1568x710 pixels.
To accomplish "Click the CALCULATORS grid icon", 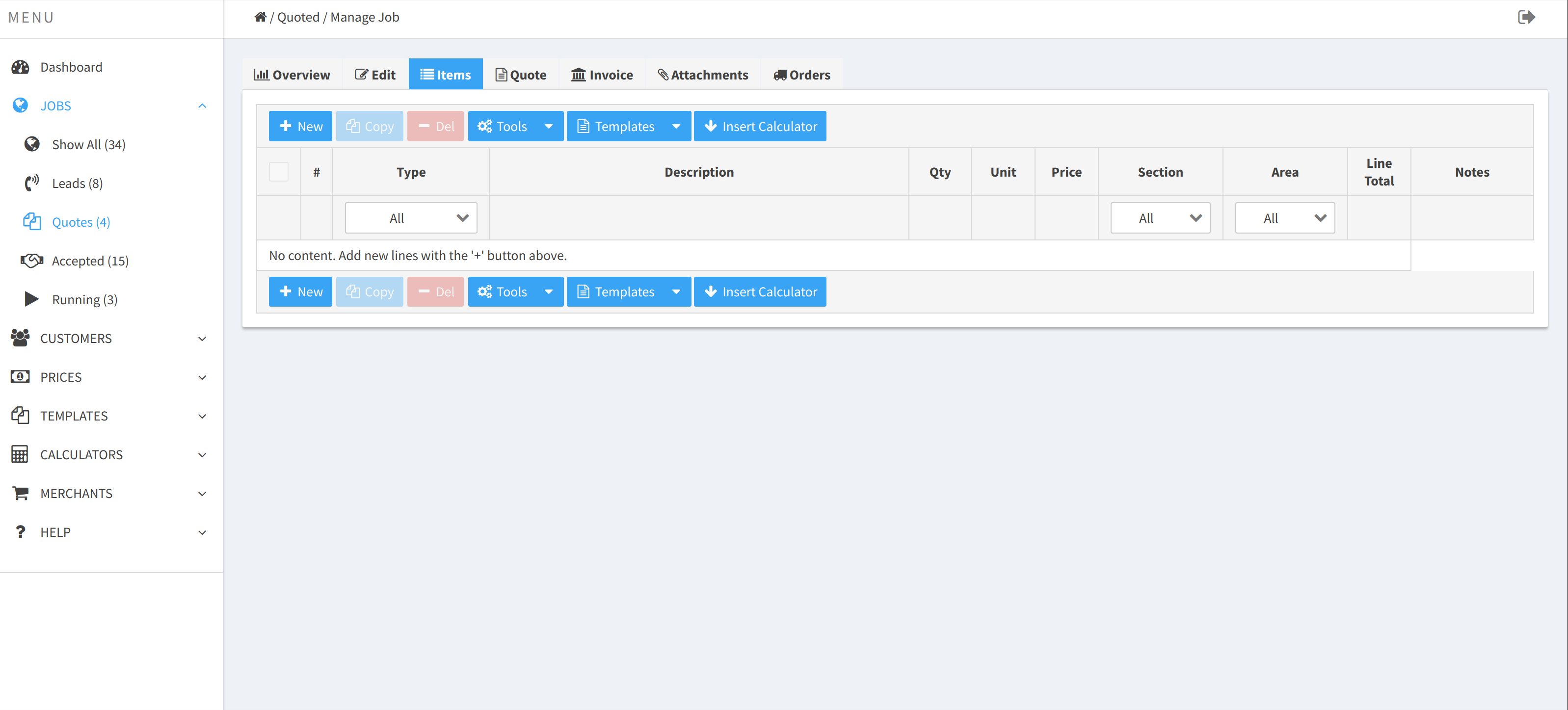I will point(20,454).
